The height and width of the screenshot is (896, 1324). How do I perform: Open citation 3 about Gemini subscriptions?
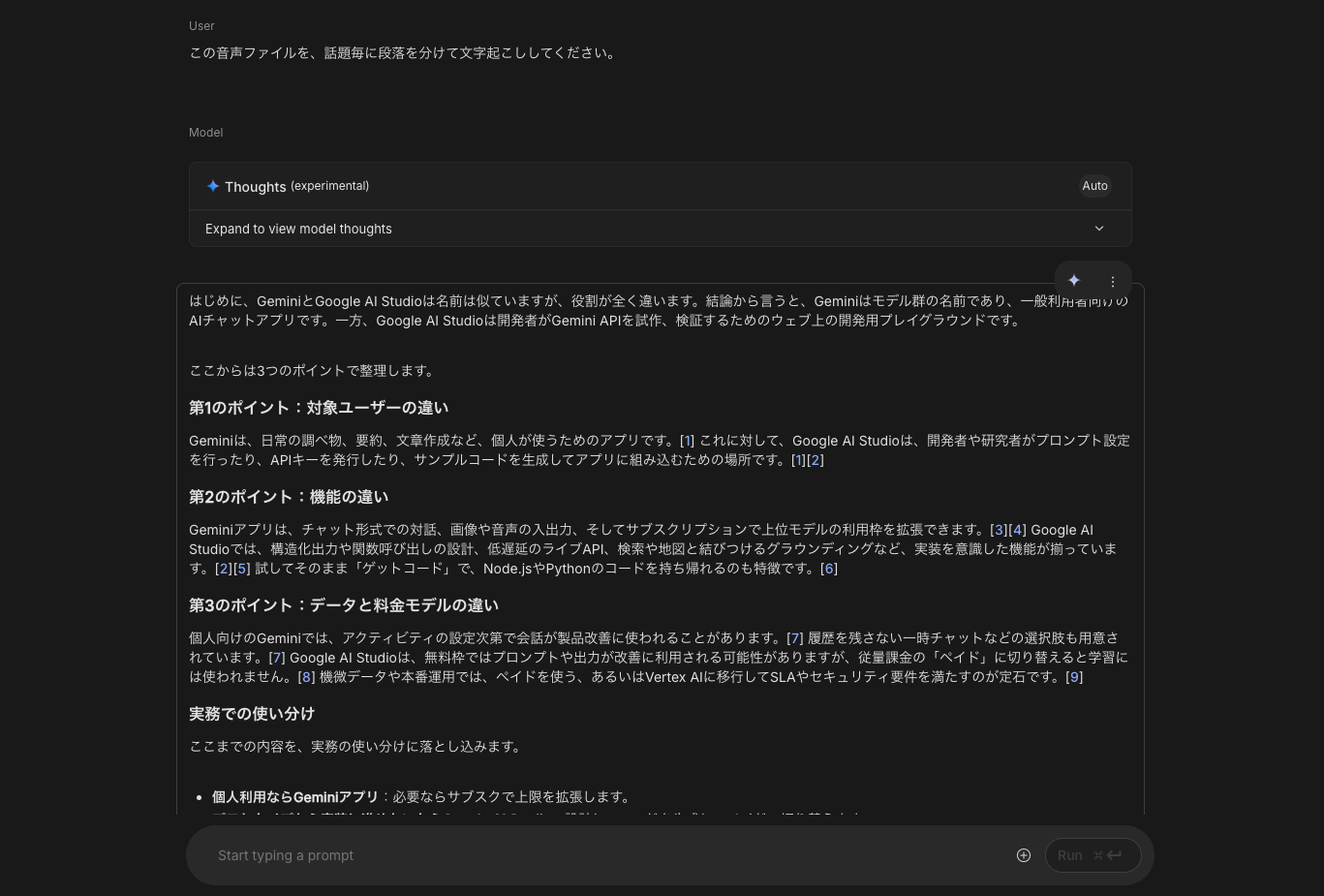[x=999, y=530]
